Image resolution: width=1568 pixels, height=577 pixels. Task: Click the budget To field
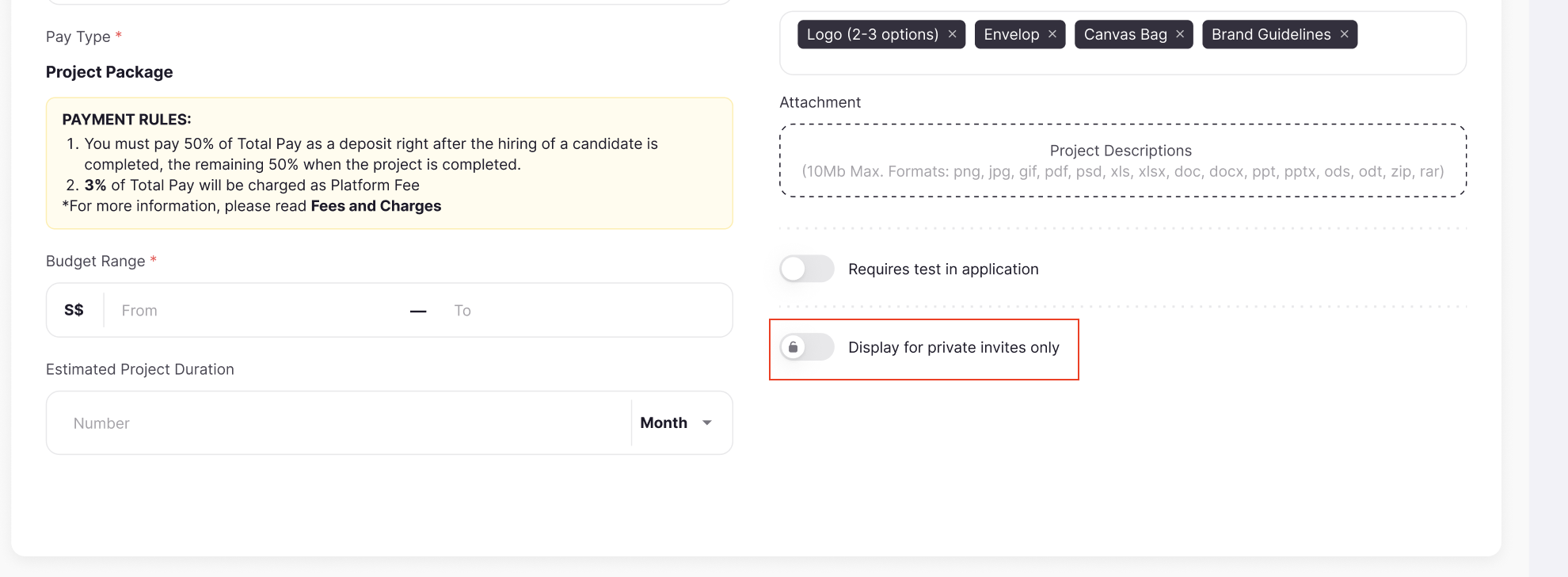tap(586, 311)
